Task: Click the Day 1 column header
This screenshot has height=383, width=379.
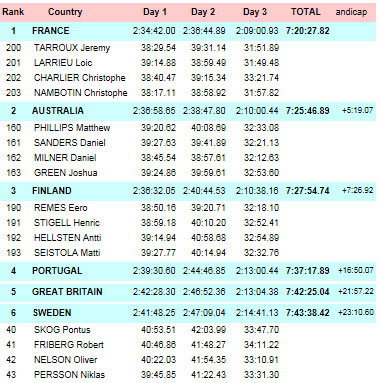Action: pos(155,12)
